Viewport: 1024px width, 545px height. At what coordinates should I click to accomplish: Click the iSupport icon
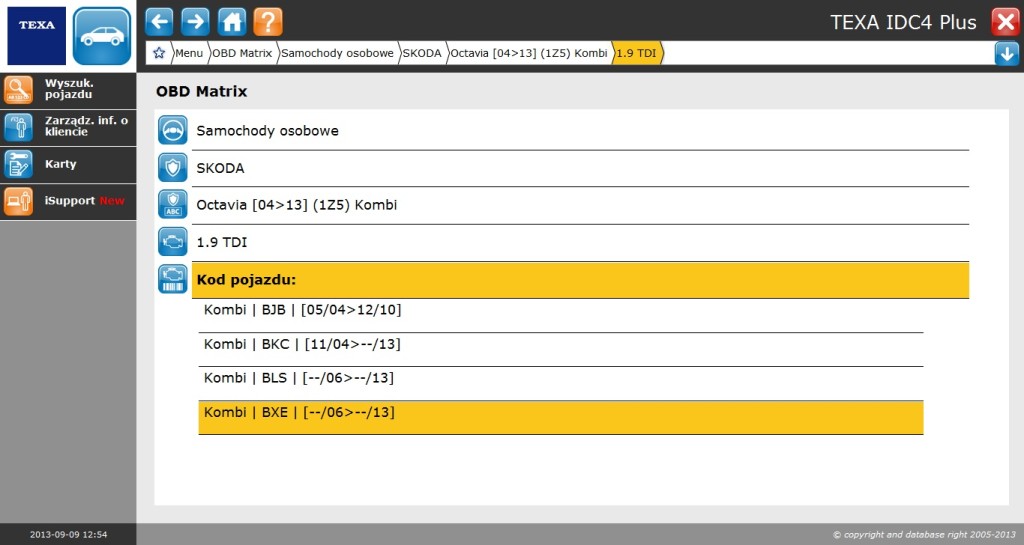click(18, 201)
